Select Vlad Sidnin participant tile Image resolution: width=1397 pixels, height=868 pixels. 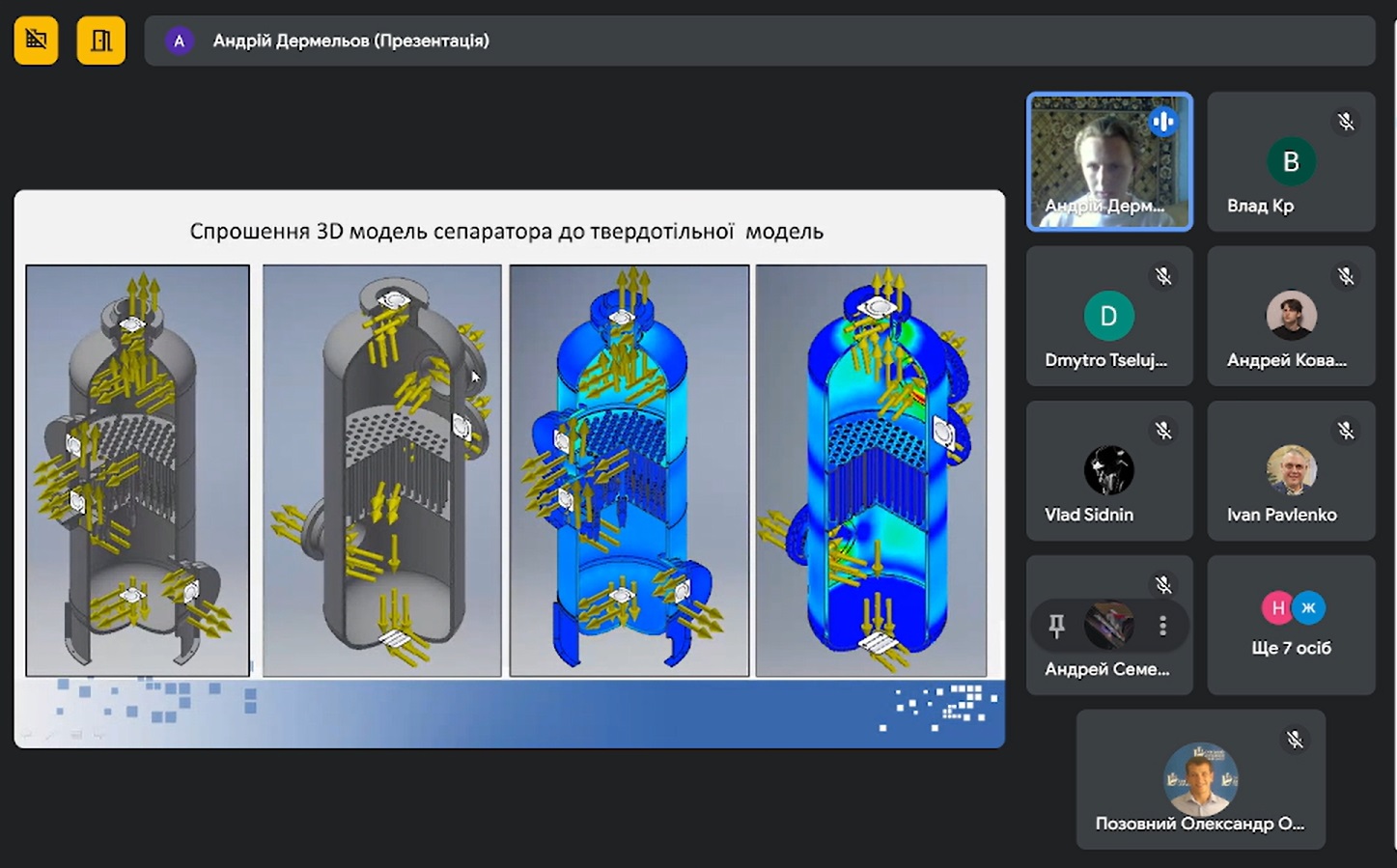point(1109,470)
